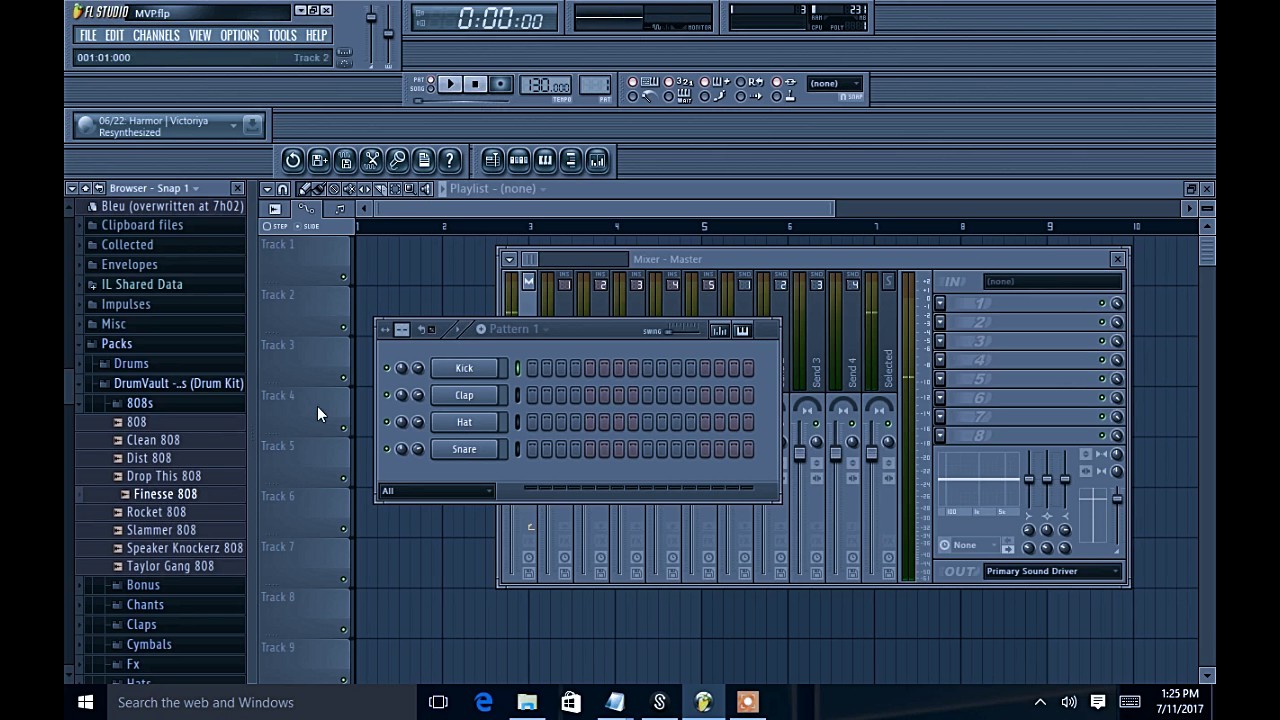The image size is (1280, 720).
Task: Click the scissors-style toolbar icon
Action: click(x=371, y=160)
